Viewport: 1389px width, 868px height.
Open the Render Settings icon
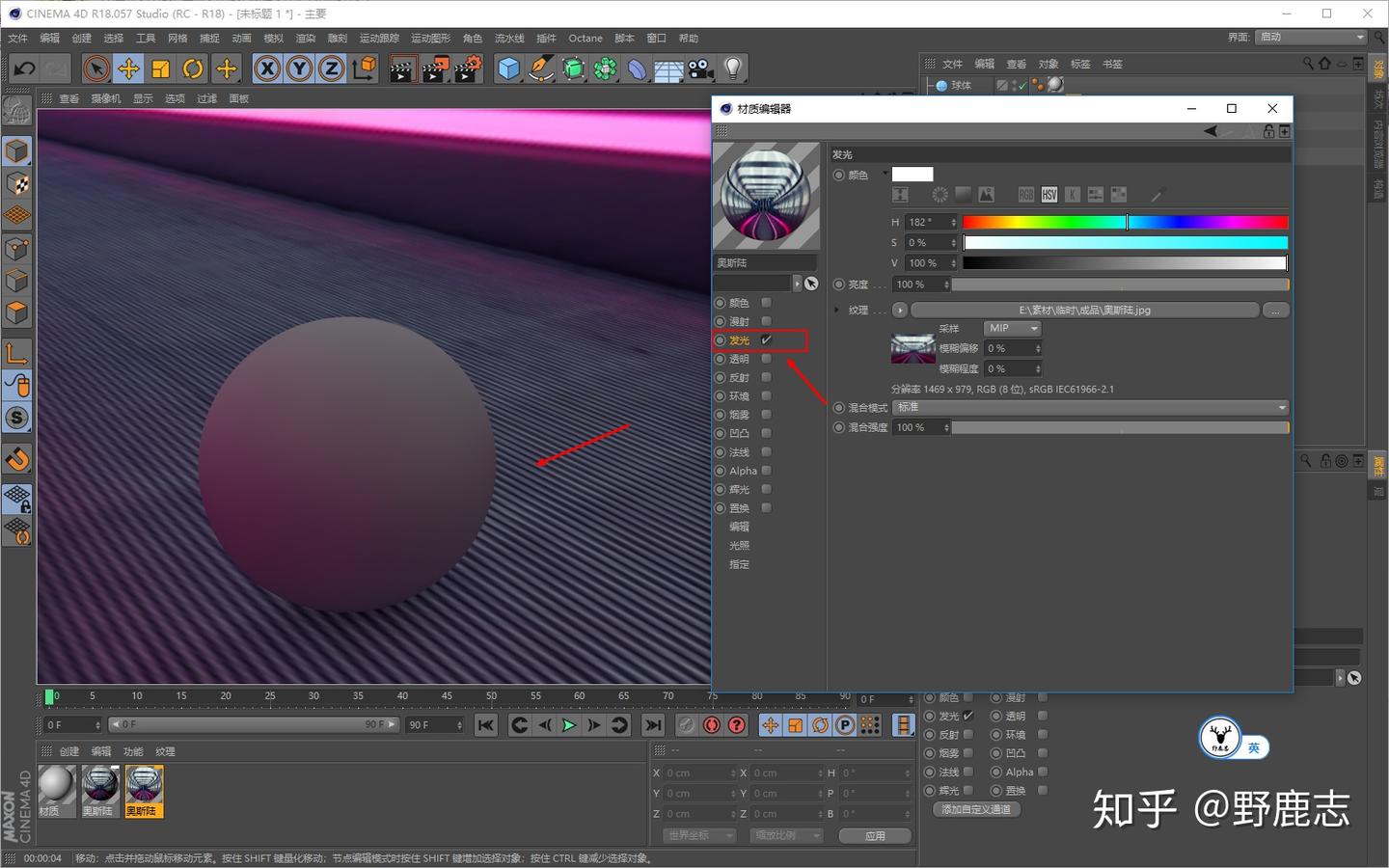467,68
